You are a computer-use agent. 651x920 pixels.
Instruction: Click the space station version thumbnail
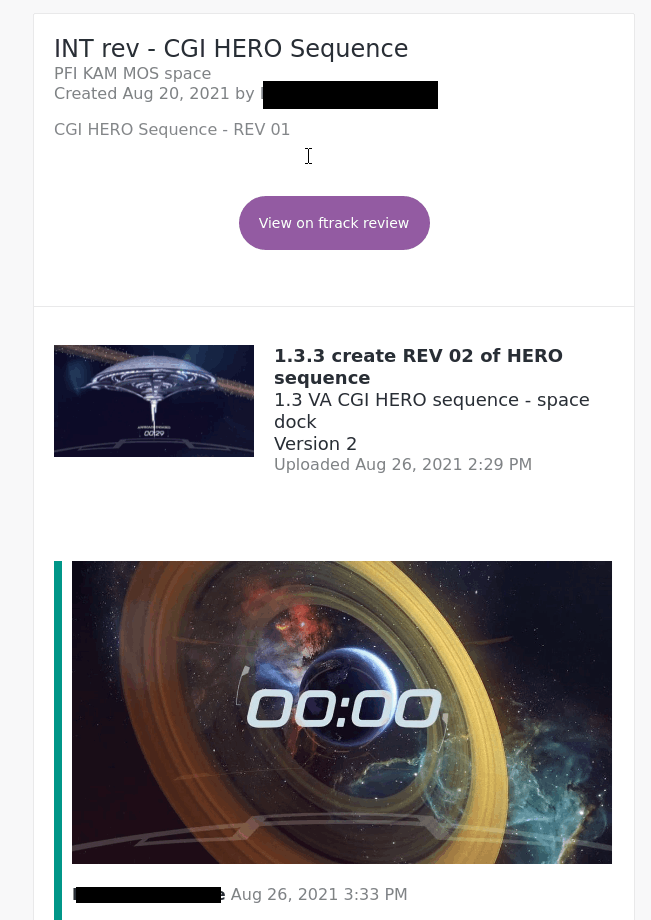[154, 401]
